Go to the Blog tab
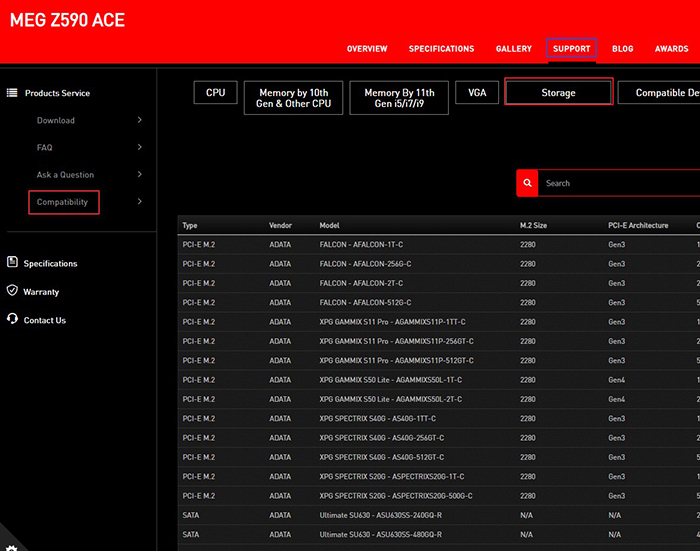Screen dimensions: 700x551 [x=623, y=49]
